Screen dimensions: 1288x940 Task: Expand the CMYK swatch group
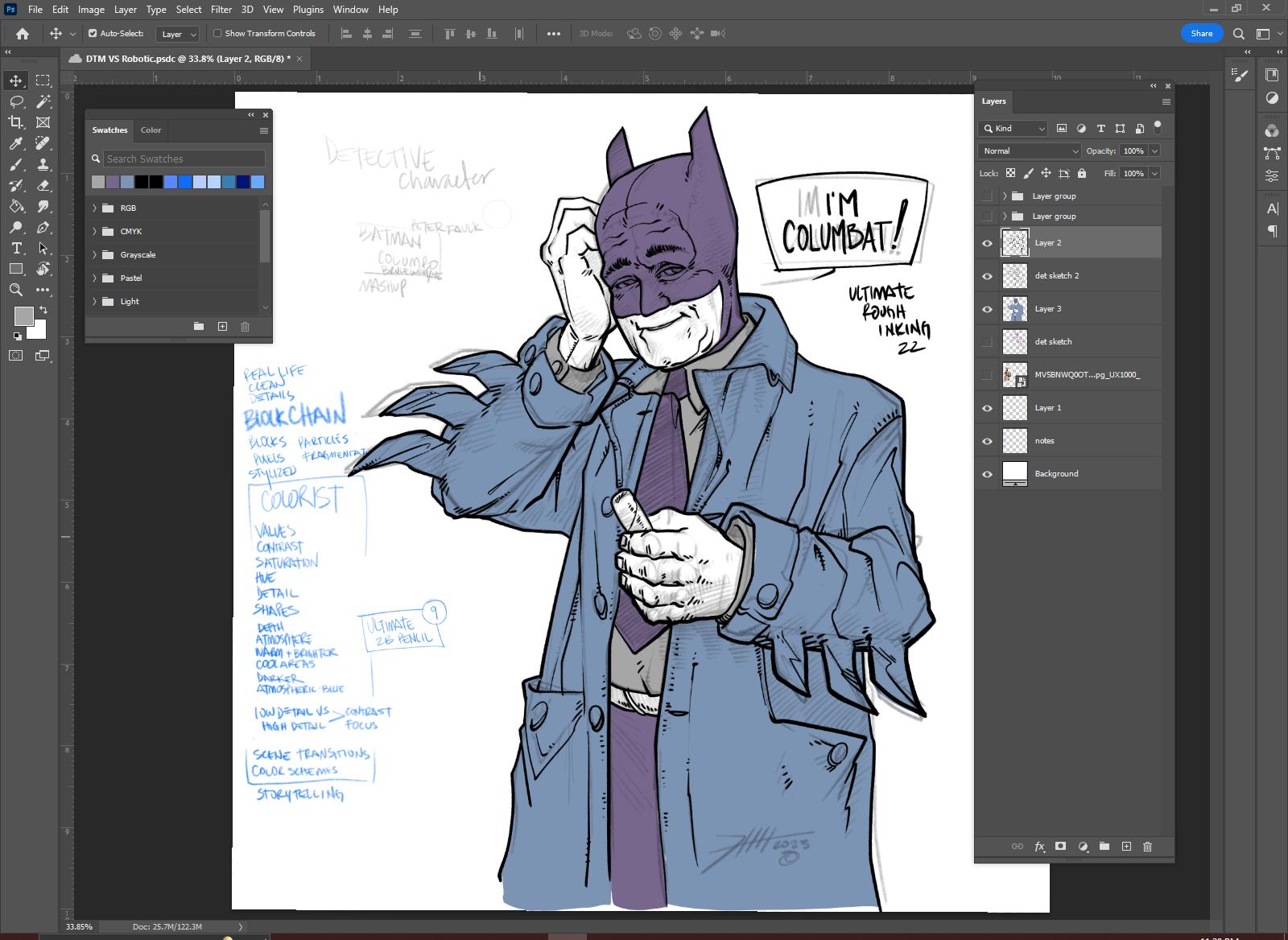[x=94, y=231]
